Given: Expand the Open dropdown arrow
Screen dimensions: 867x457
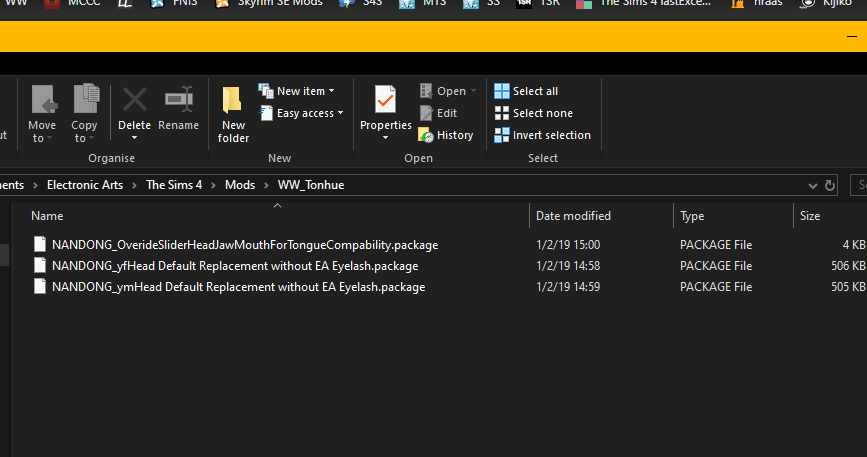Looking at the screenshot, I should point(473,91).
